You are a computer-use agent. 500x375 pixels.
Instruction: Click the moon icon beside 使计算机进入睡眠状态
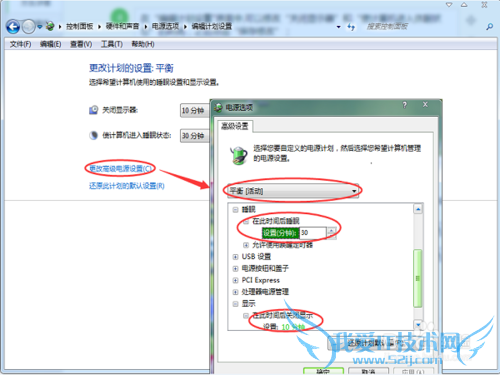94,135
